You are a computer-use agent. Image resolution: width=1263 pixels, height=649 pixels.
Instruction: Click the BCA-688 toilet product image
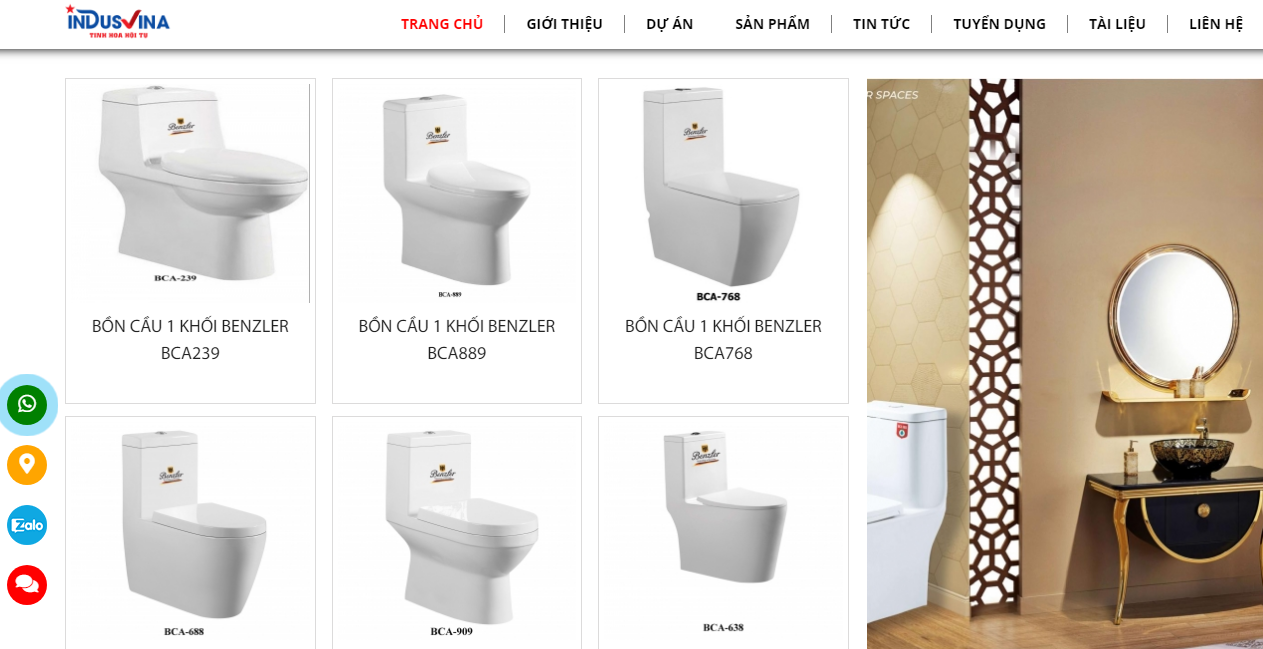[x=190, y=529]
